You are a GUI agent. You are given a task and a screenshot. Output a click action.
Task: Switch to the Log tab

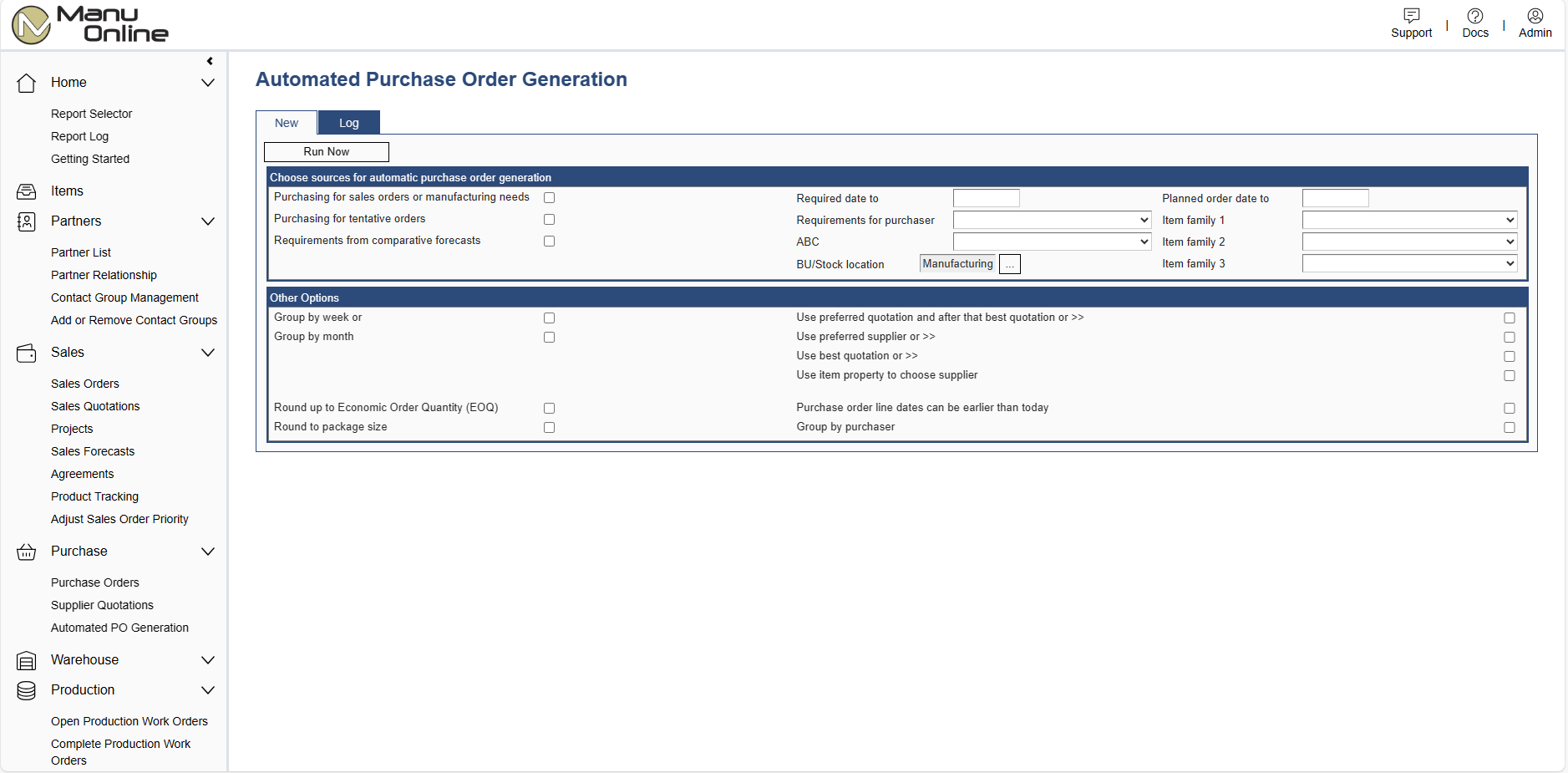[x=348, y=123]
